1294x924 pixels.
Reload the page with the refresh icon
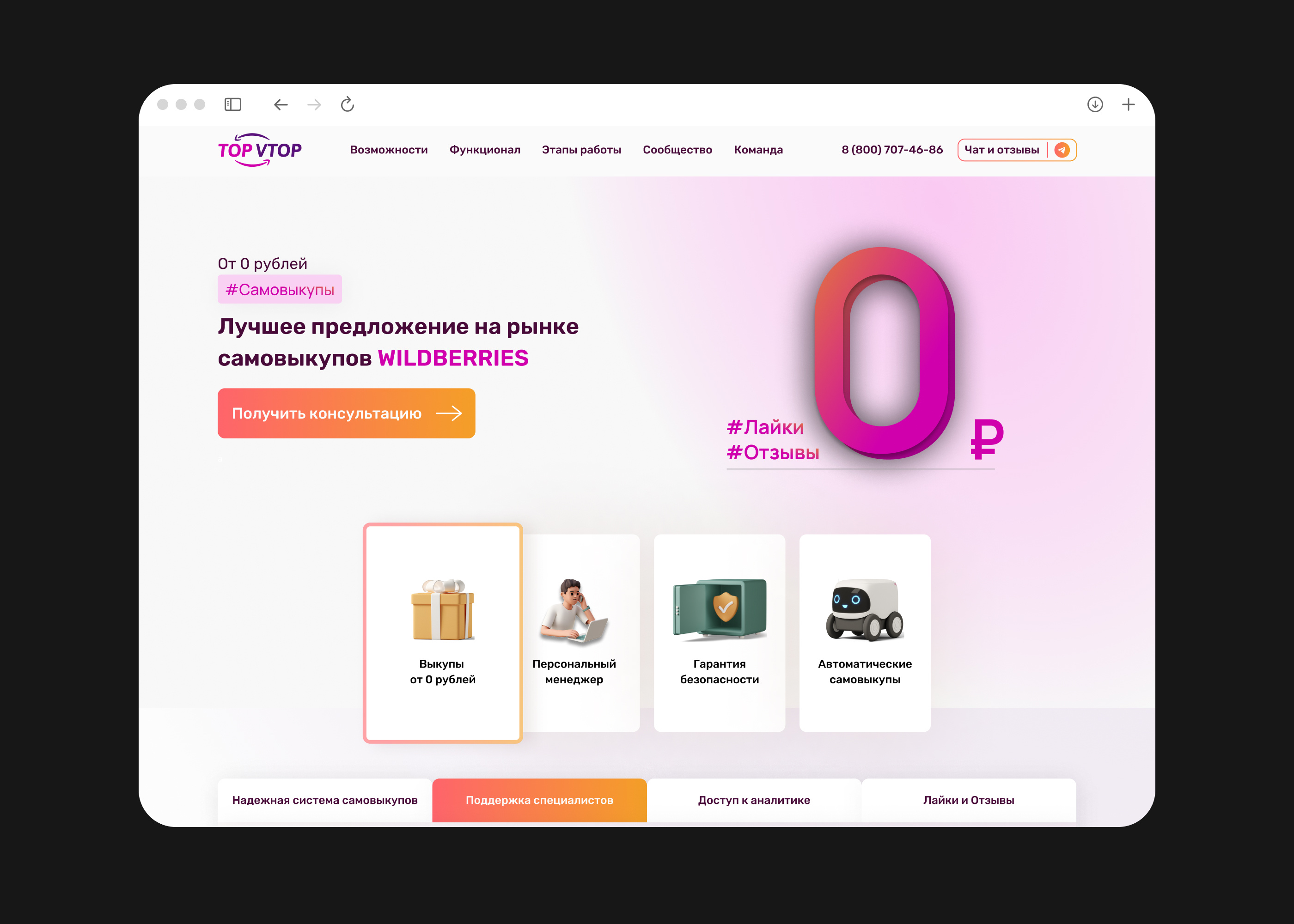point(347,104)
